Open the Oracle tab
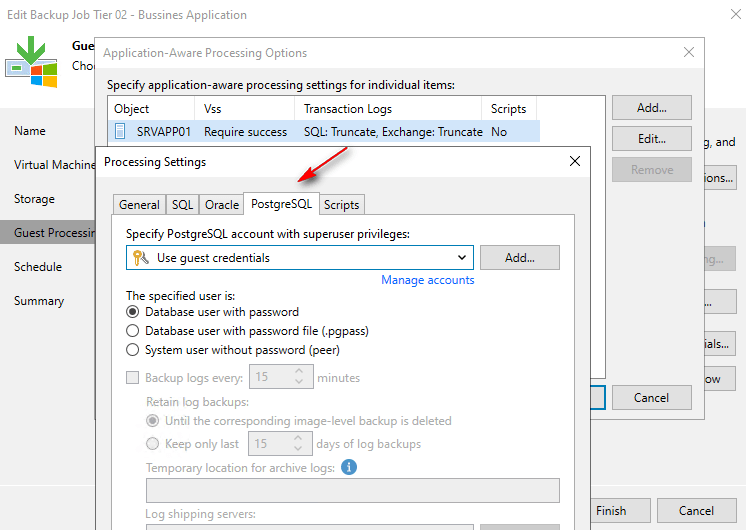 (222, 205)
